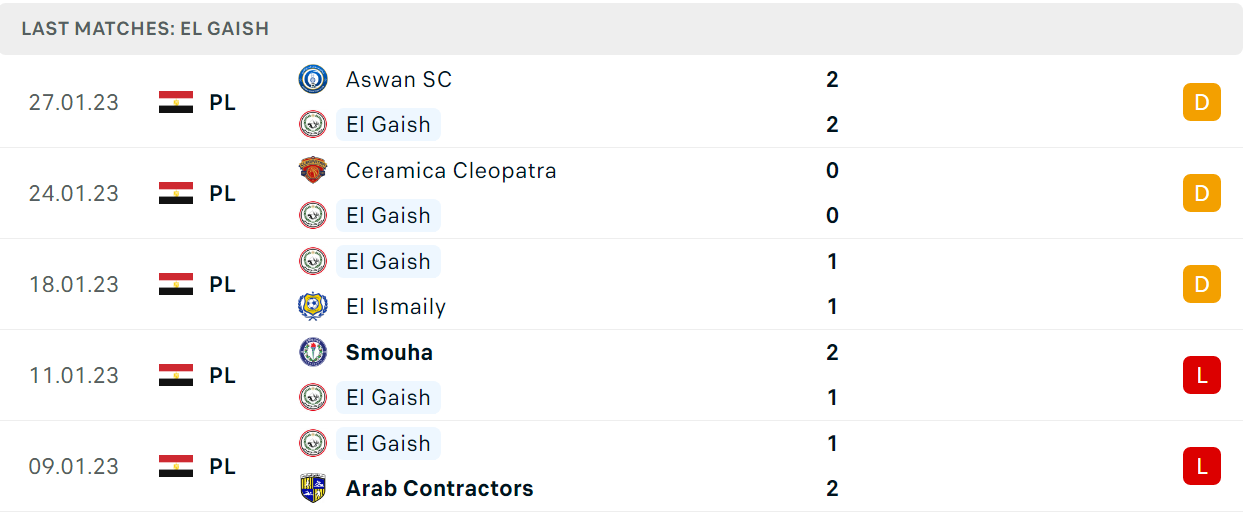Click the Smouha club crest
The height and width of the screenshot is (524, 1243).
click(x=313, y=352)
